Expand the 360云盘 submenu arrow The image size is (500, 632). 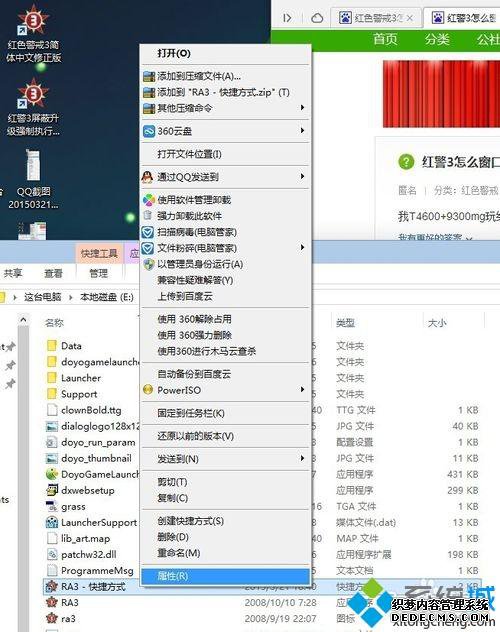coord(302,131)
